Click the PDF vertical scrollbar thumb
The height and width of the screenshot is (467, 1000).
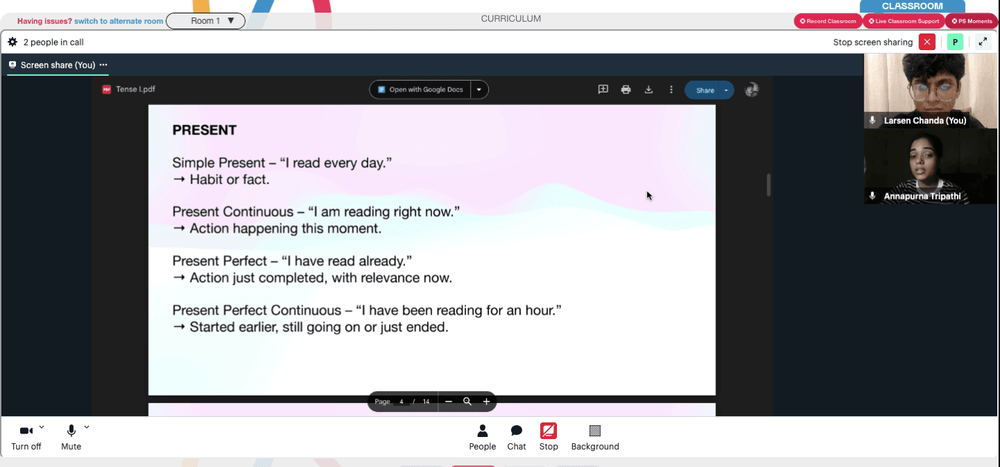click(x=768, y=185)
